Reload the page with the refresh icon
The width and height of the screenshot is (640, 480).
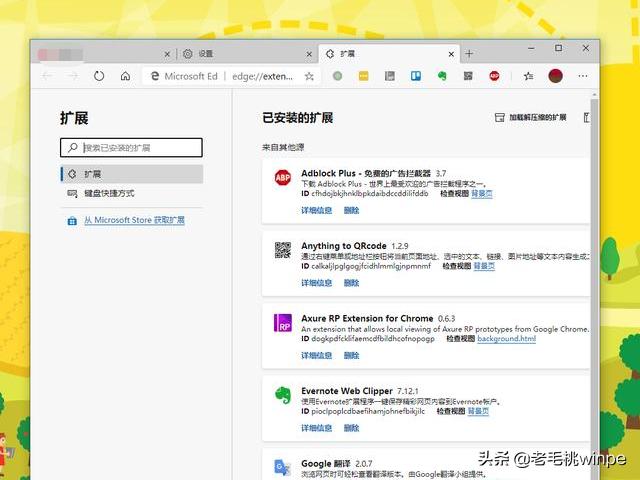pyautogui.click(x=99, y=76)
